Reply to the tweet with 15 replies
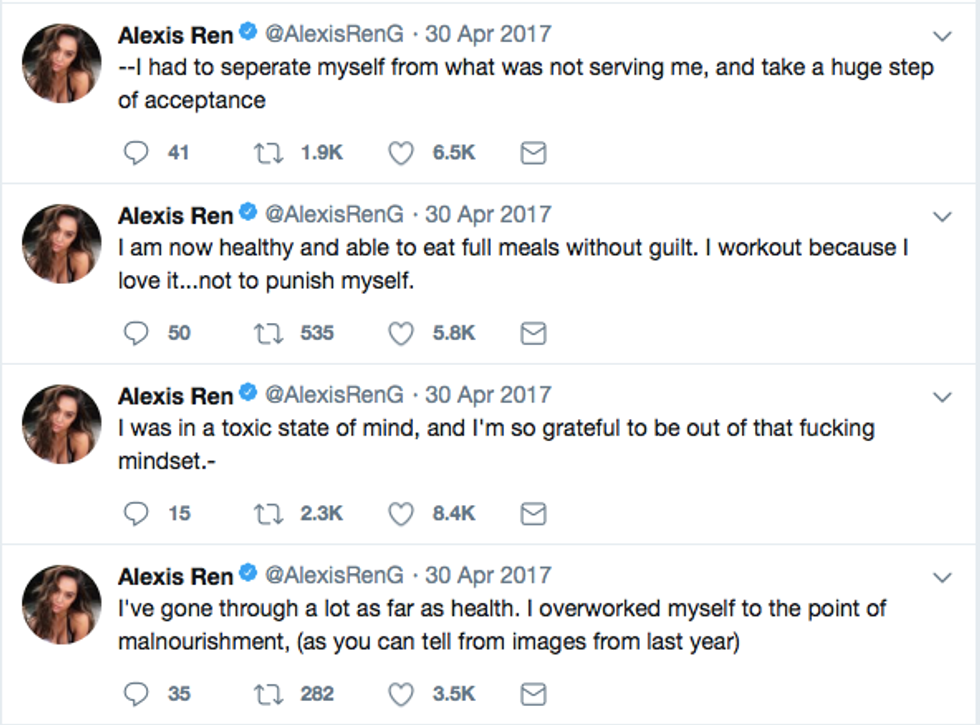The height and width of the screenshot is (725, 980). pyautogui.click(x=136, y=513)
